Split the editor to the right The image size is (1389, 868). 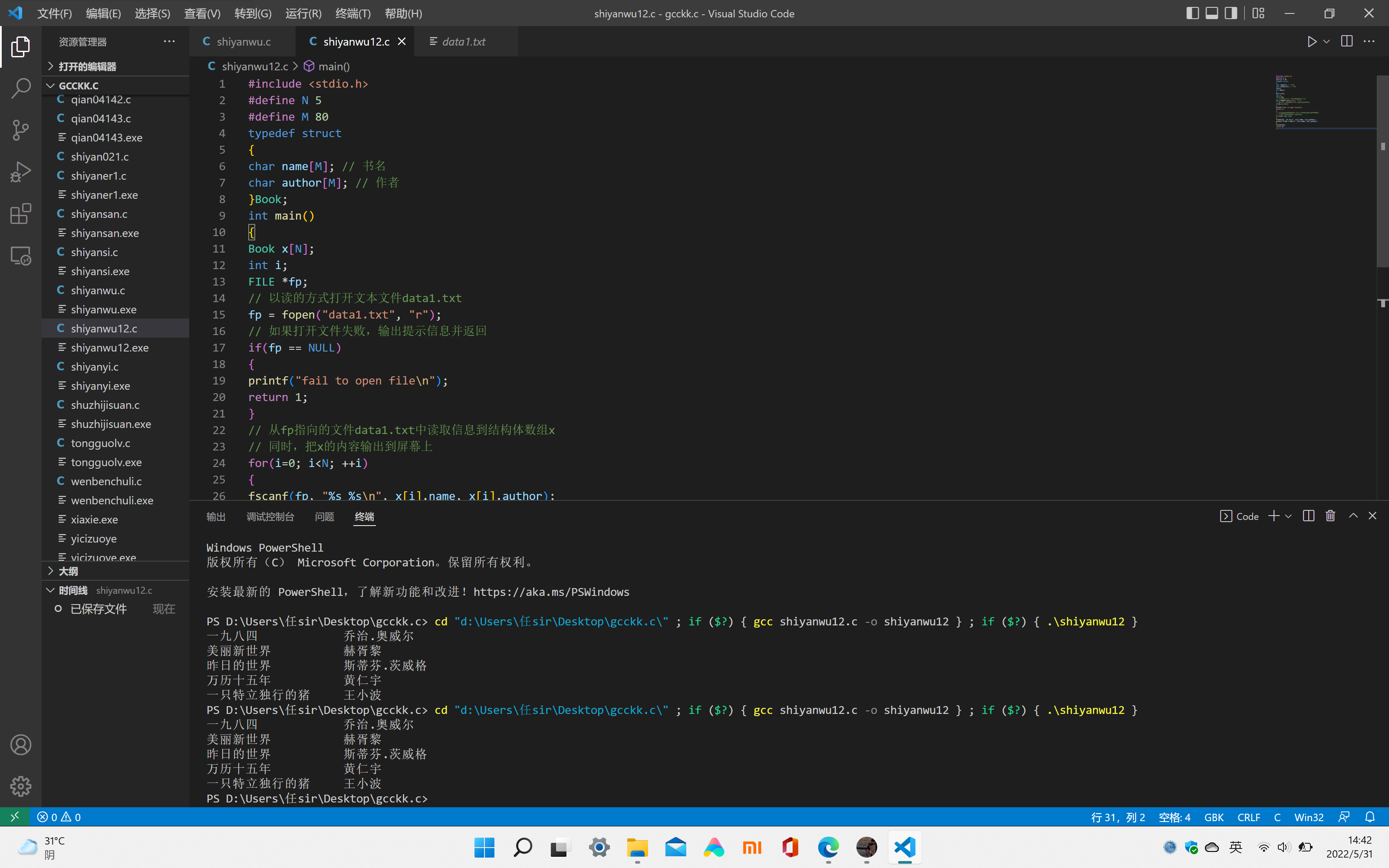pos(1346,41)
